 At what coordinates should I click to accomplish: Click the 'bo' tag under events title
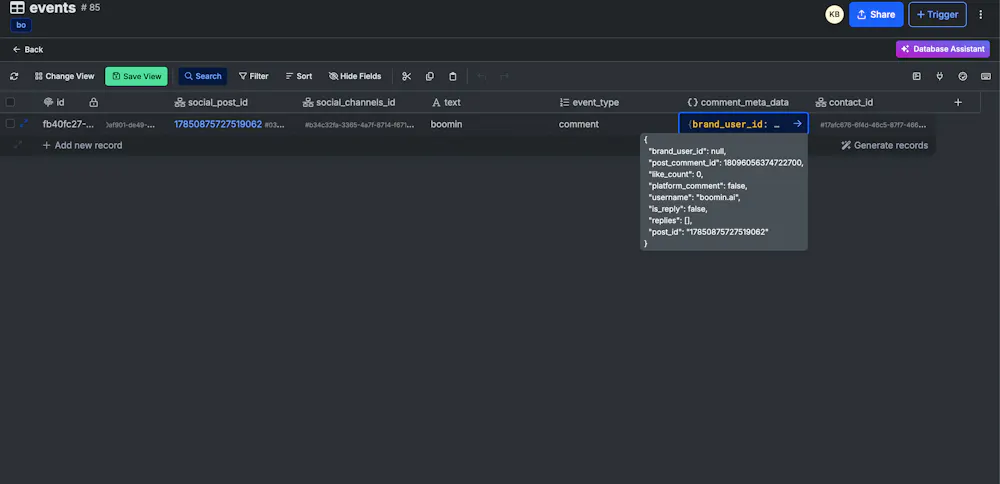click(21, 26)
